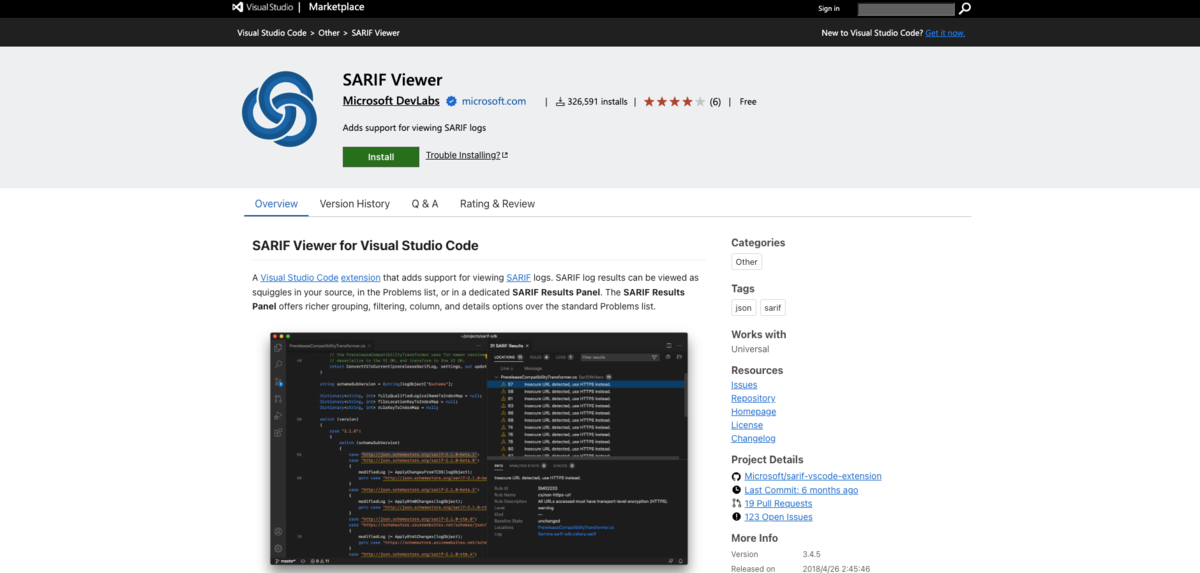Click the issues icon beside 123 Open Issues
The width and height of the screenshot is (1200, 573).
point(736,517)
